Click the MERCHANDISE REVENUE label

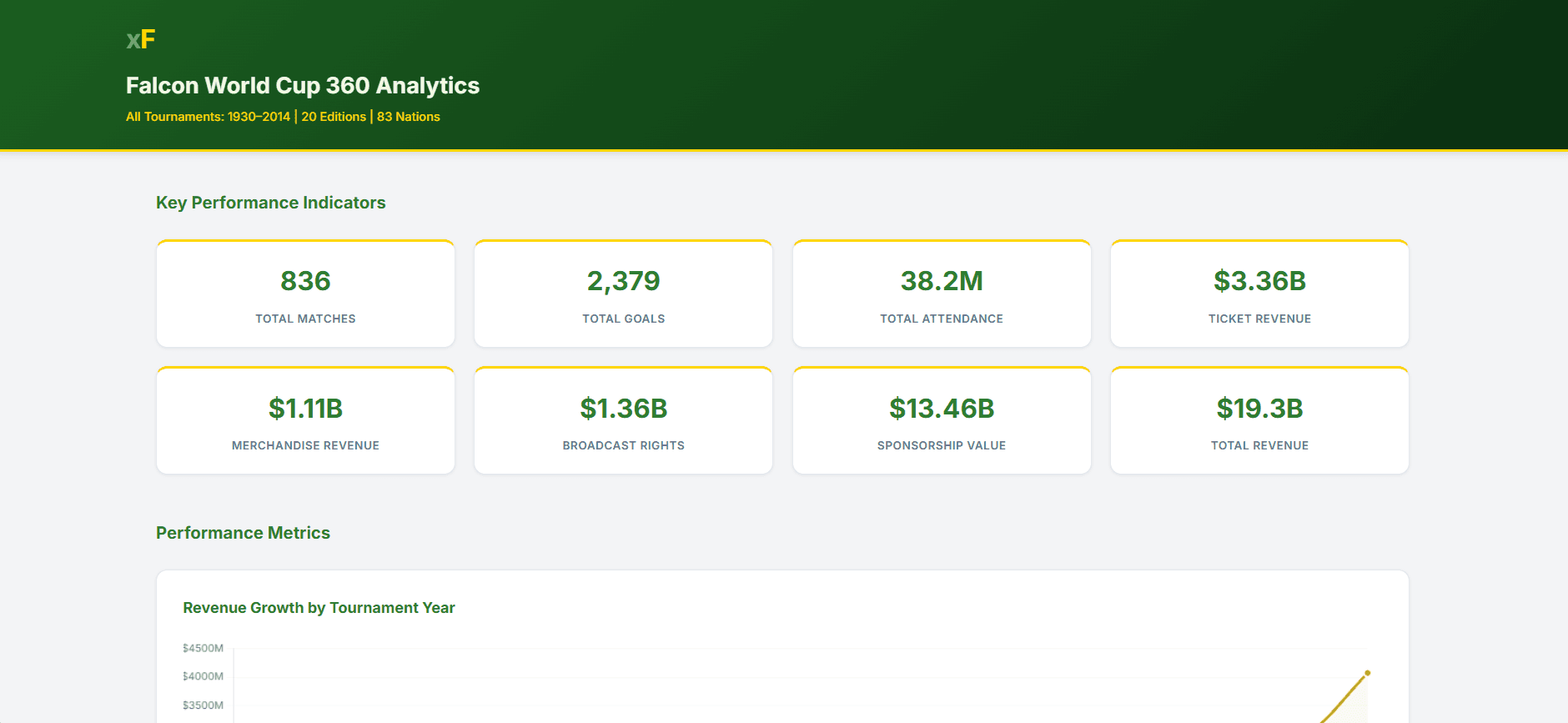(x=305, y=445)
